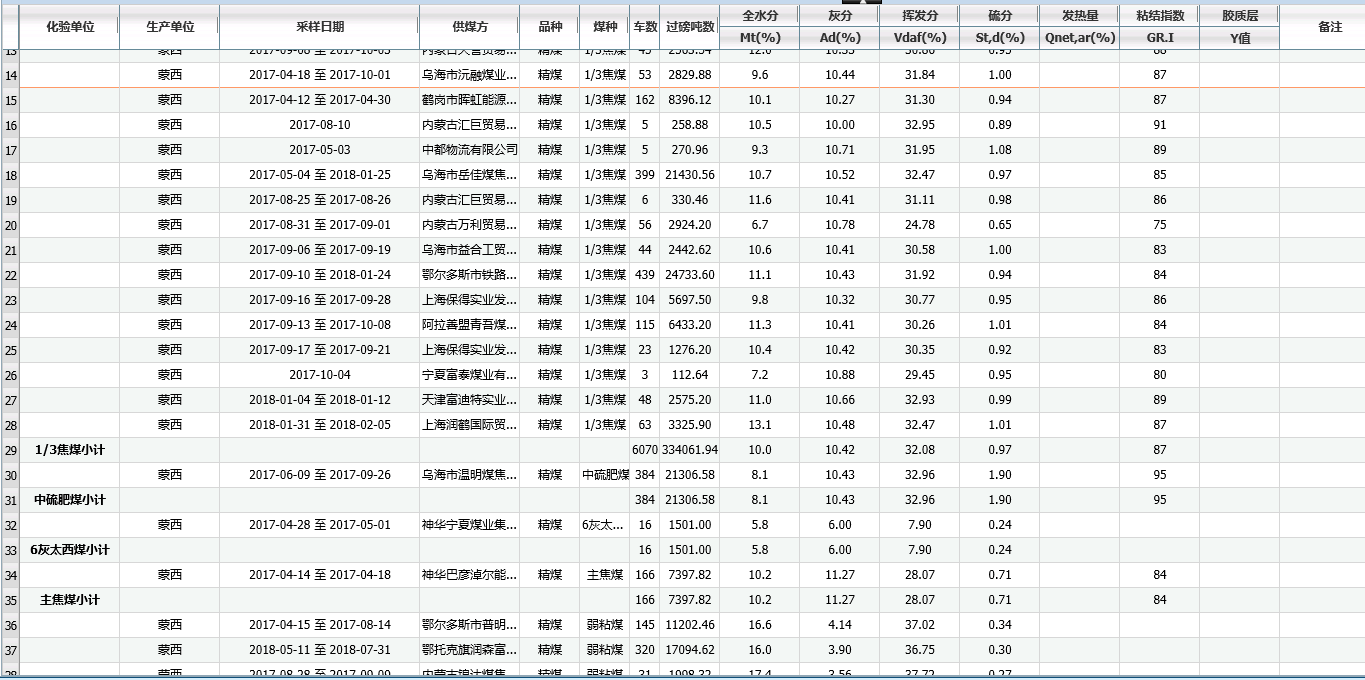Click 主焦煤 coal type cell in row 34
Viewport: 1365px width, 680px height.
click(604, 575)
